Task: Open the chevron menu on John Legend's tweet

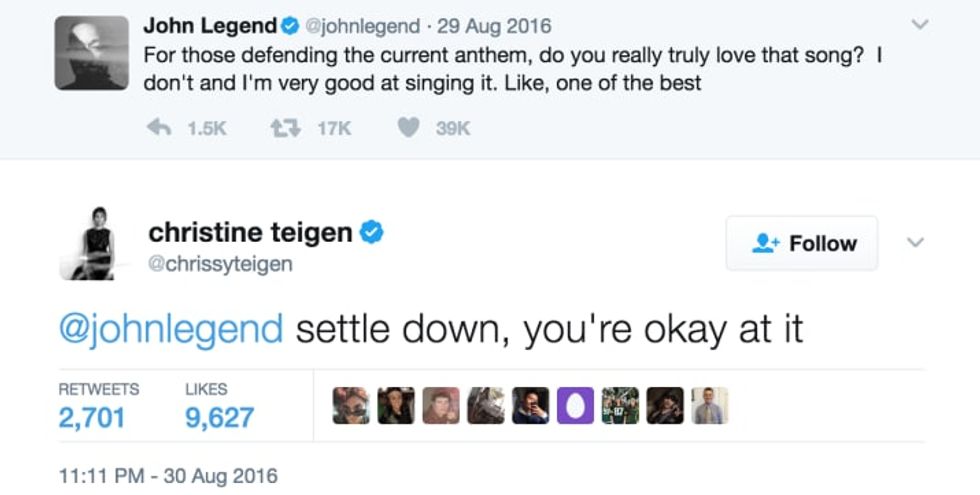Action: tap(920, 24)
